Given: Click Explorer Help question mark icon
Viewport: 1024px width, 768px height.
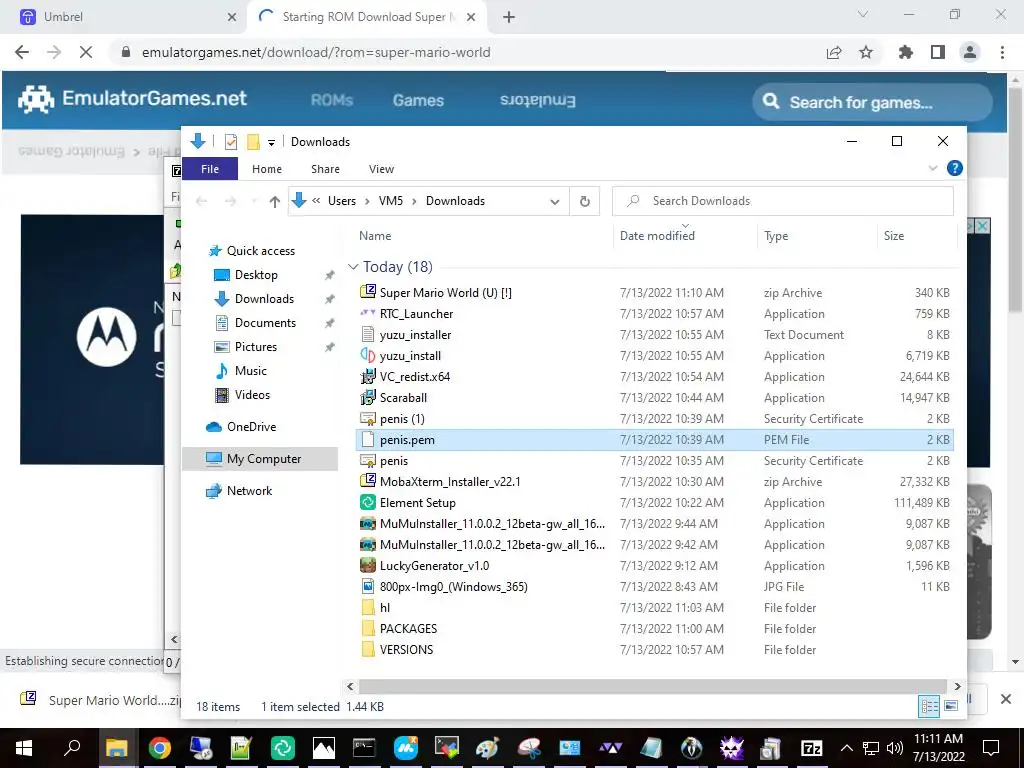Looking at the screenshot, I should pyautogui.click(x=954, y=168).
